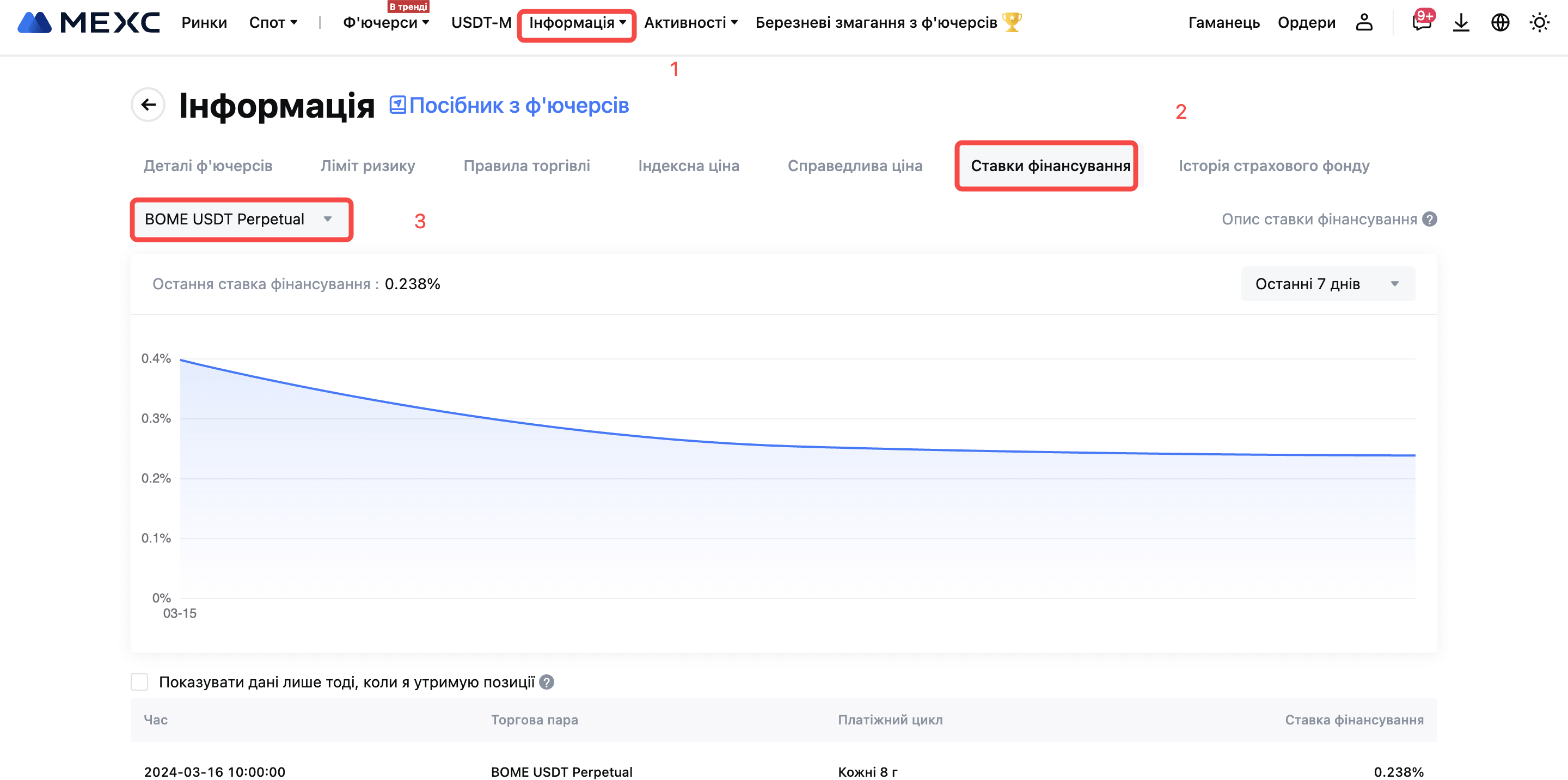Expand the BOME USDT Perpetual dropdown
Screen dimensions: 1568x780
[241, 219]
